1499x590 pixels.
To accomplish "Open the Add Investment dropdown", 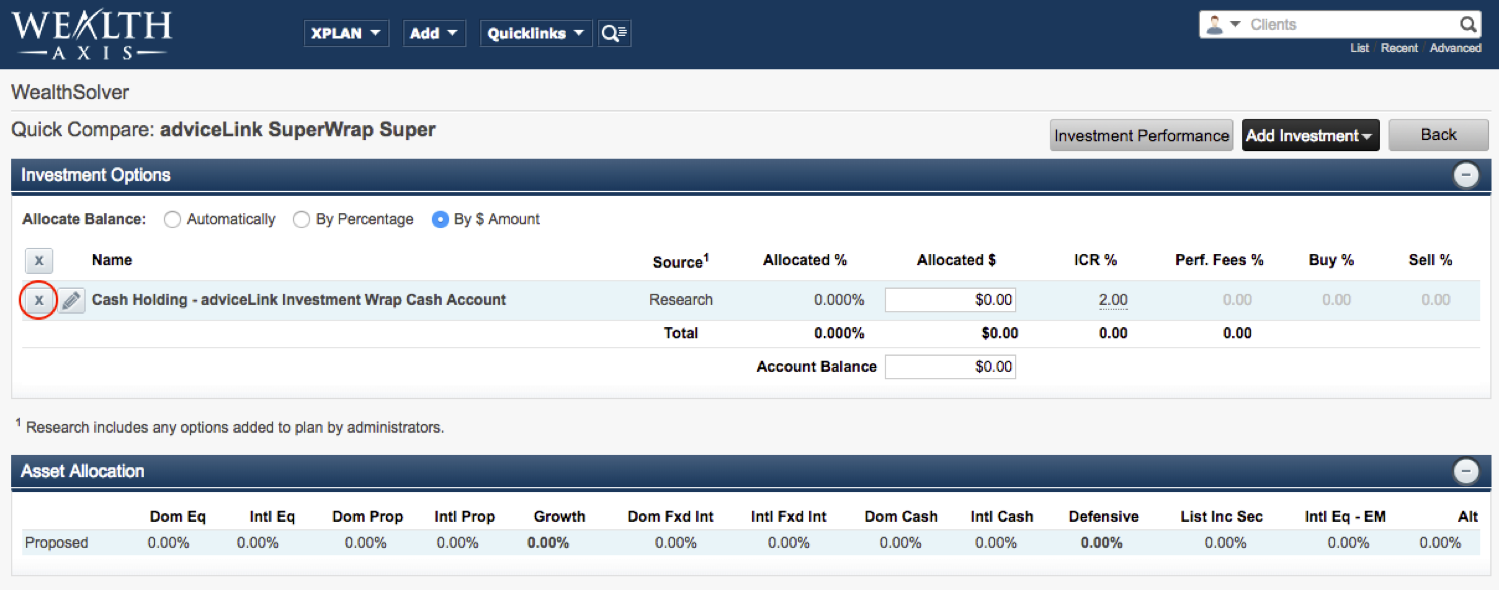I will [1310, 136].
